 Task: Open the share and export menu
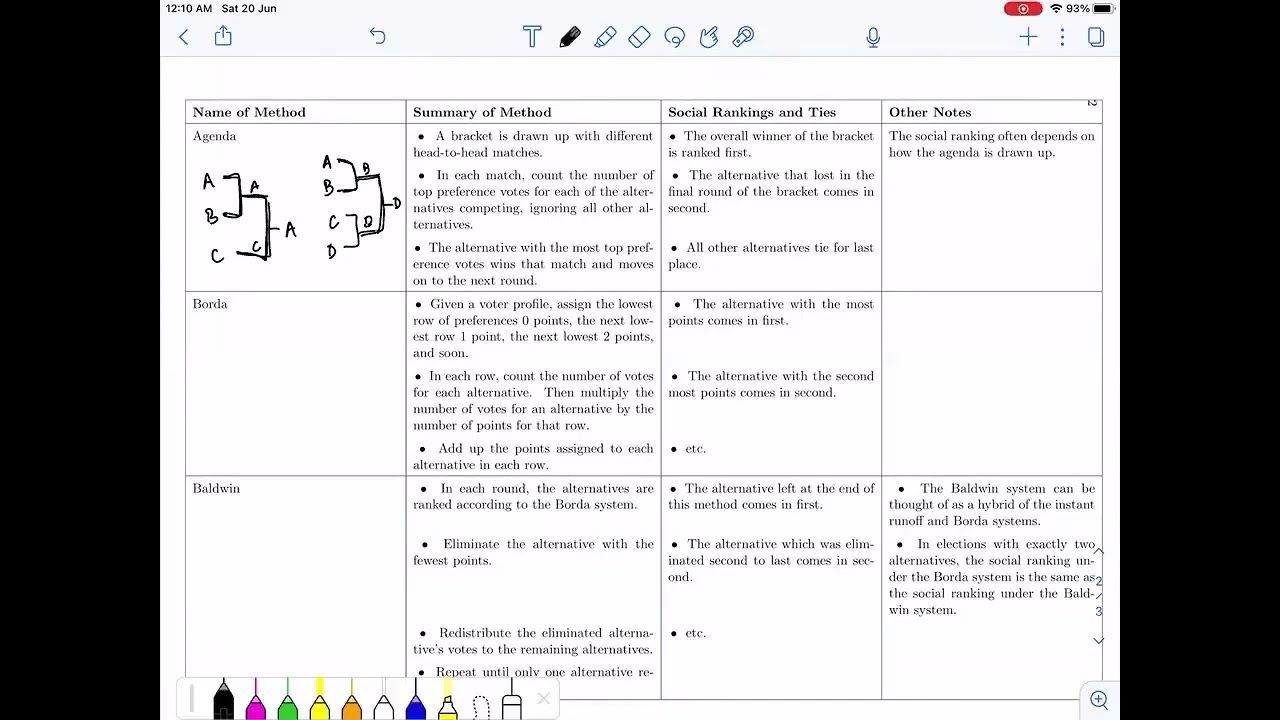[x=223, y=36]
